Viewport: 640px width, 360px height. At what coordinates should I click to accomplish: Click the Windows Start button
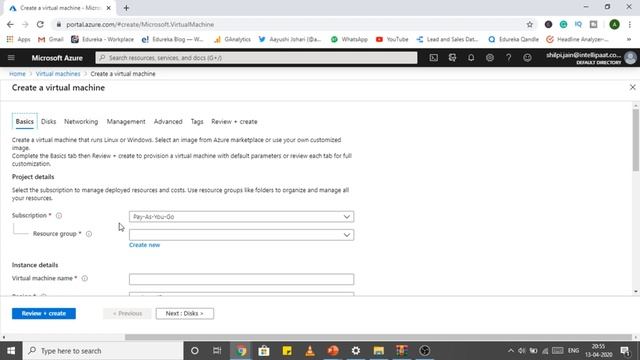pos(11,351)
